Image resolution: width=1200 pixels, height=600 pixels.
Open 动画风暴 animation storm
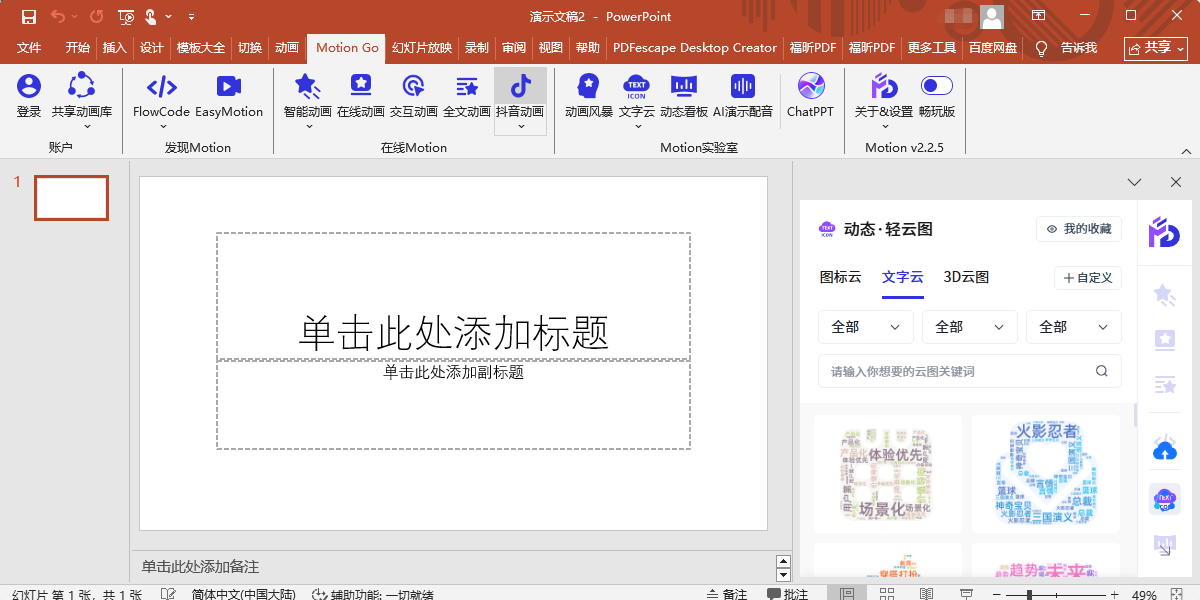coord(589,97)
